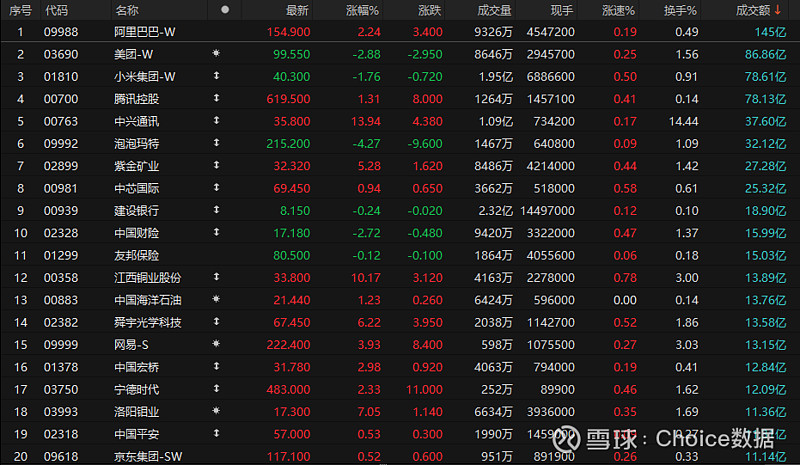Click the sun marker icon beside 中国海洋石油
Image resolution: width=800 pixels, height=465 pixels.
pos(216,299)
